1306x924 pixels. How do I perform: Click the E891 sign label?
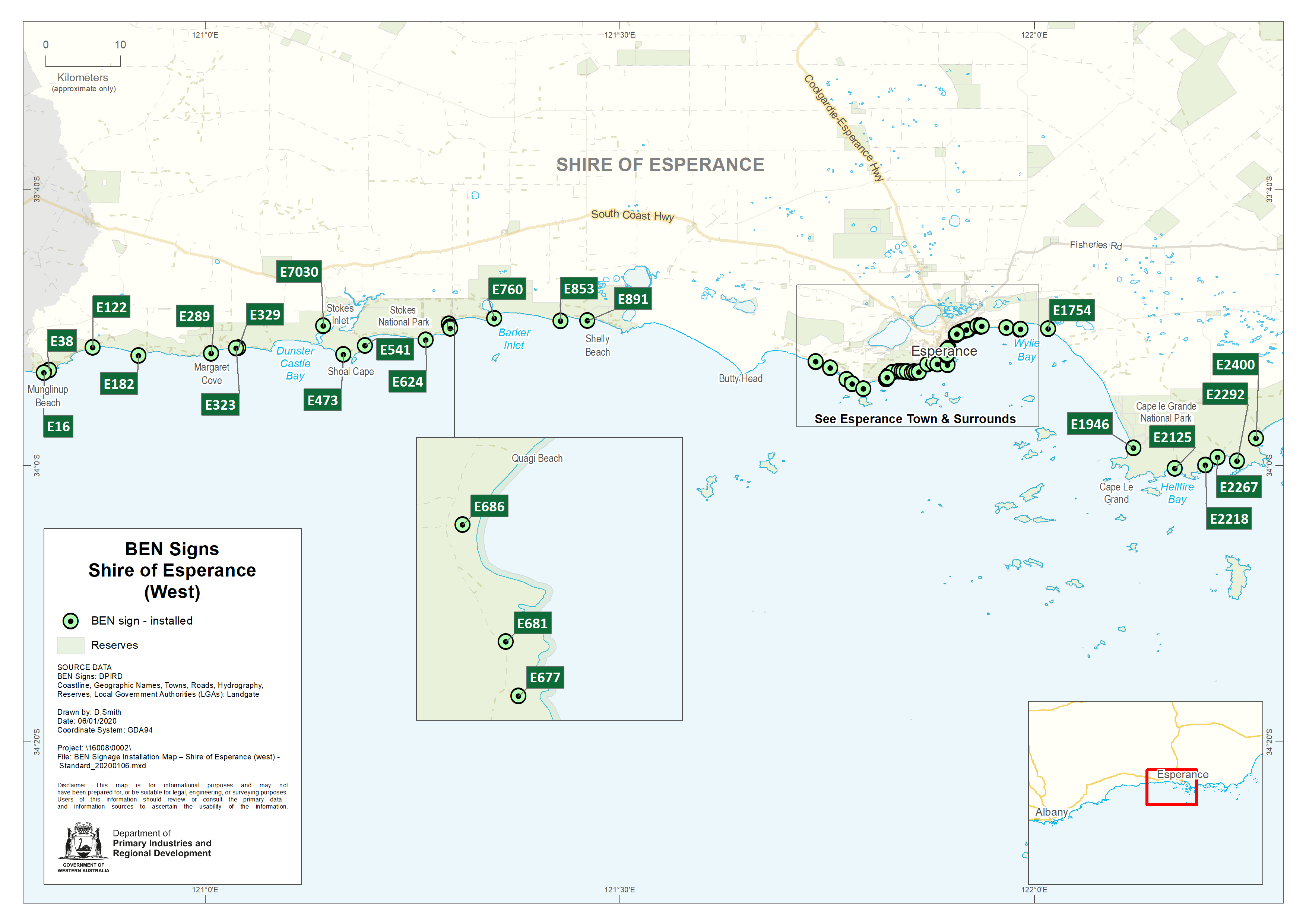633,299
